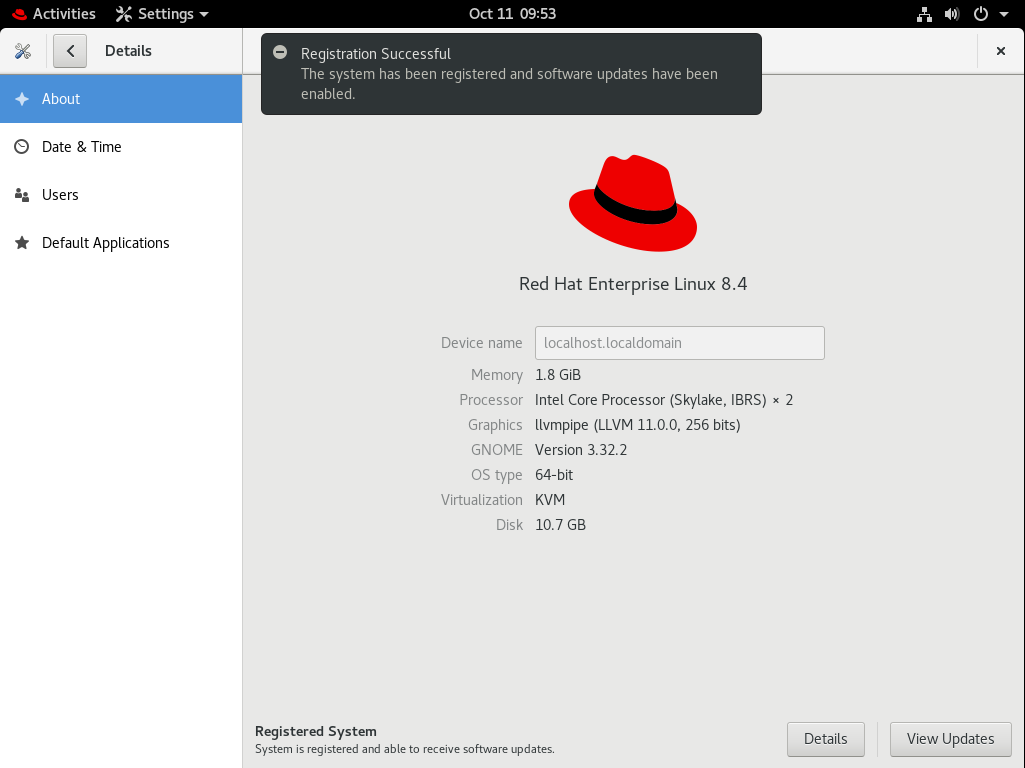Open the clock calendar at Oct 11 09:53
Viewport: 1025px width, 768px height.
click(x=512, y=14)
